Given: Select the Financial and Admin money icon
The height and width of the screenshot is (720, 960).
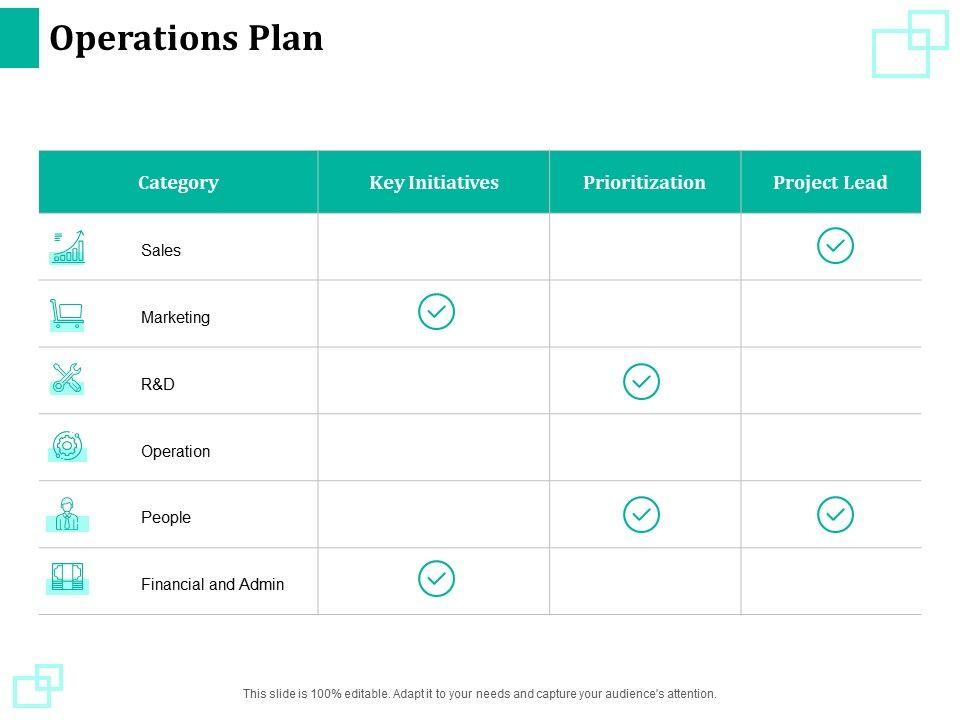Looking at the screenshot, I should (67, 579).
